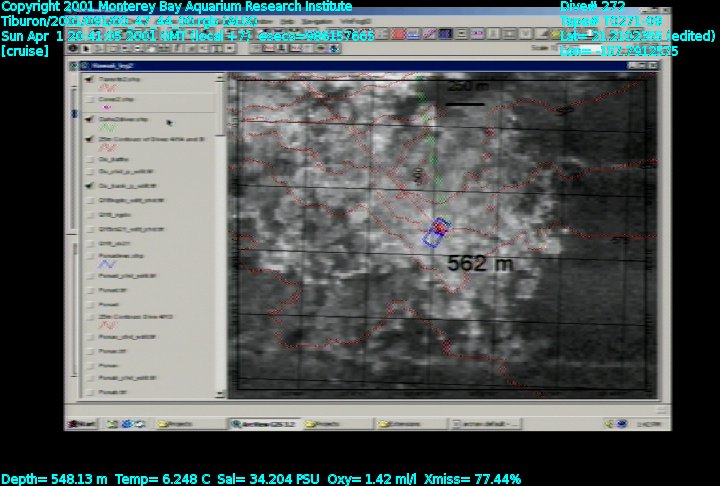
Task: Open the Help menu
Action: click(x=288, y=21)
